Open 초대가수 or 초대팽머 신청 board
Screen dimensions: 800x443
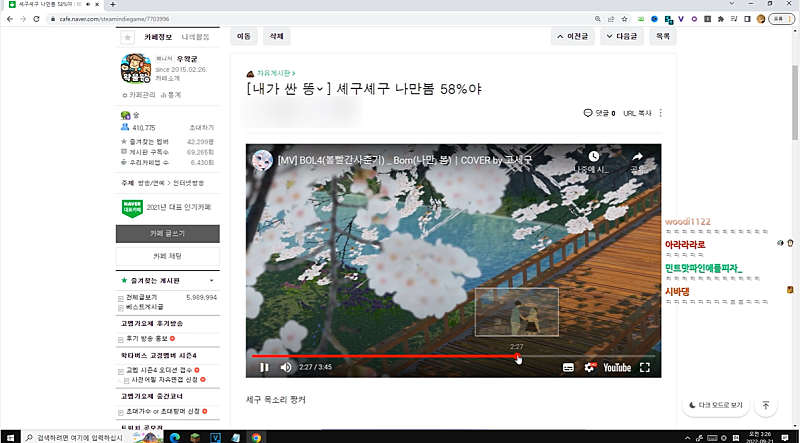(163, 411)
